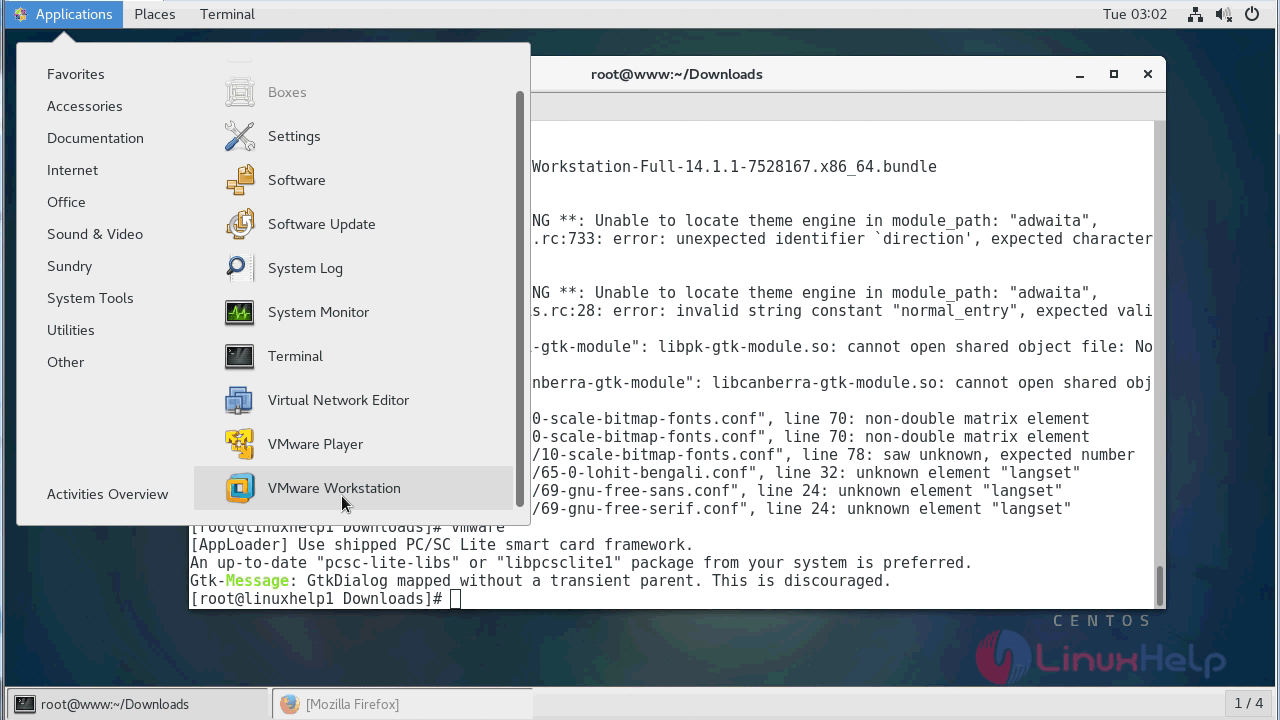Viewport: 1280px width, 720px height.
Task: Click the Software Update label
Action: (x=322, y=224)
